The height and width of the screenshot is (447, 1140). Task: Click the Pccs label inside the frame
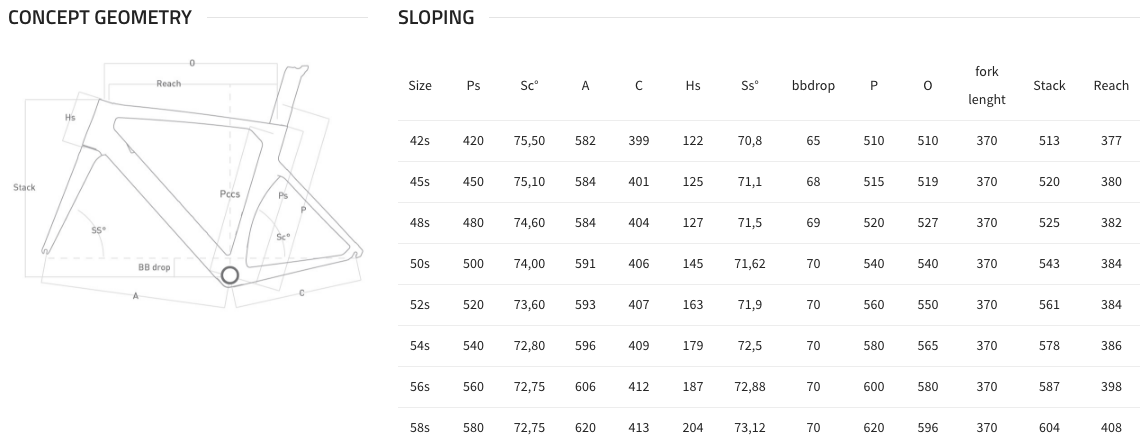click(x=230, y=194)
